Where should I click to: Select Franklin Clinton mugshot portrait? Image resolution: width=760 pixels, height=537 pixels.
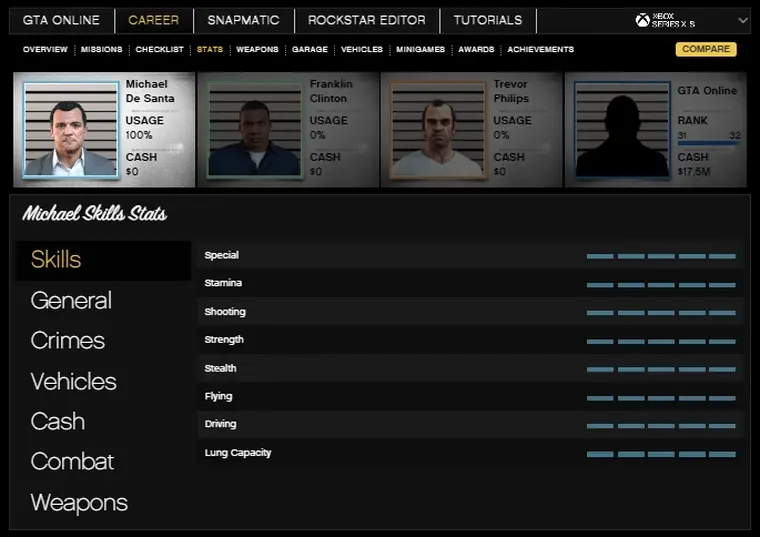[x=254, y=129]
